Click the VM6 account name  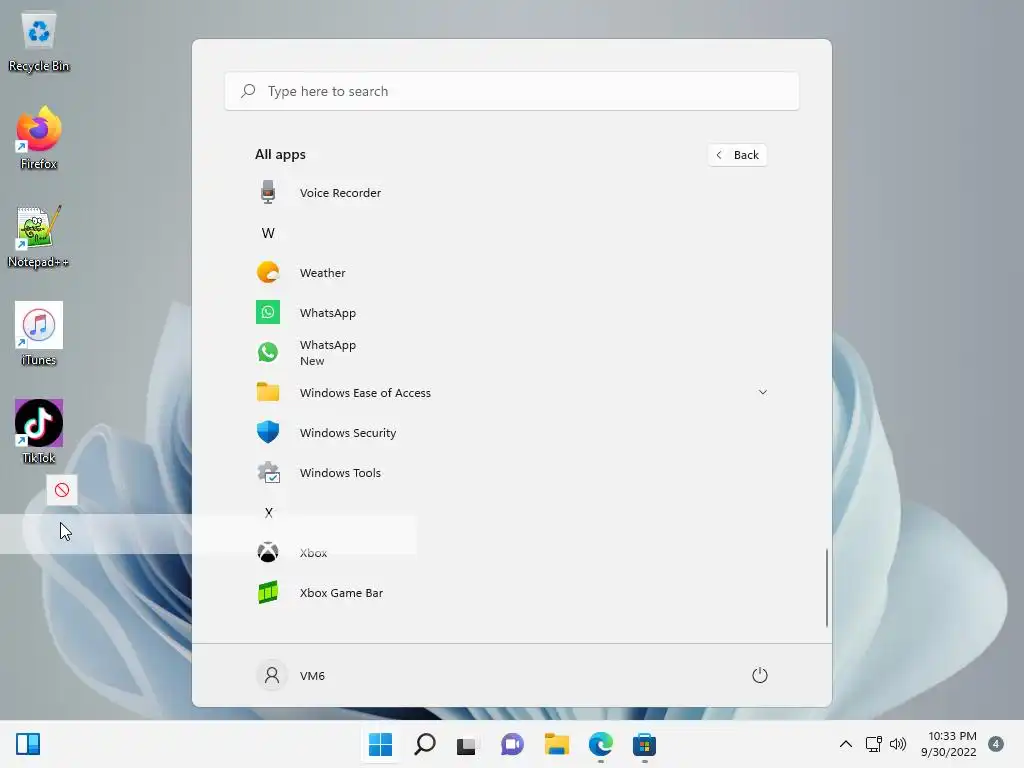[x=312, y=675]
